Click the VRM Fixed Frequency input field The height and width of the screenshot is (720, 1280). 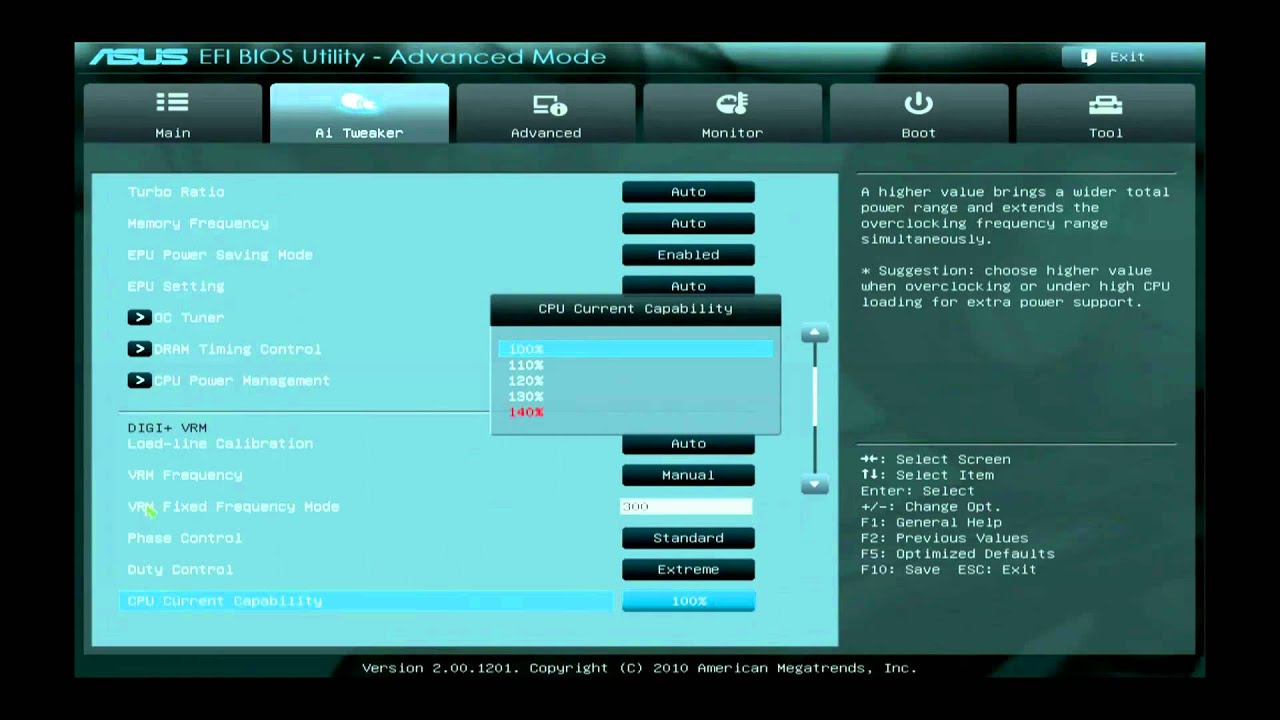pyautogui.click(x=686, y=507)
